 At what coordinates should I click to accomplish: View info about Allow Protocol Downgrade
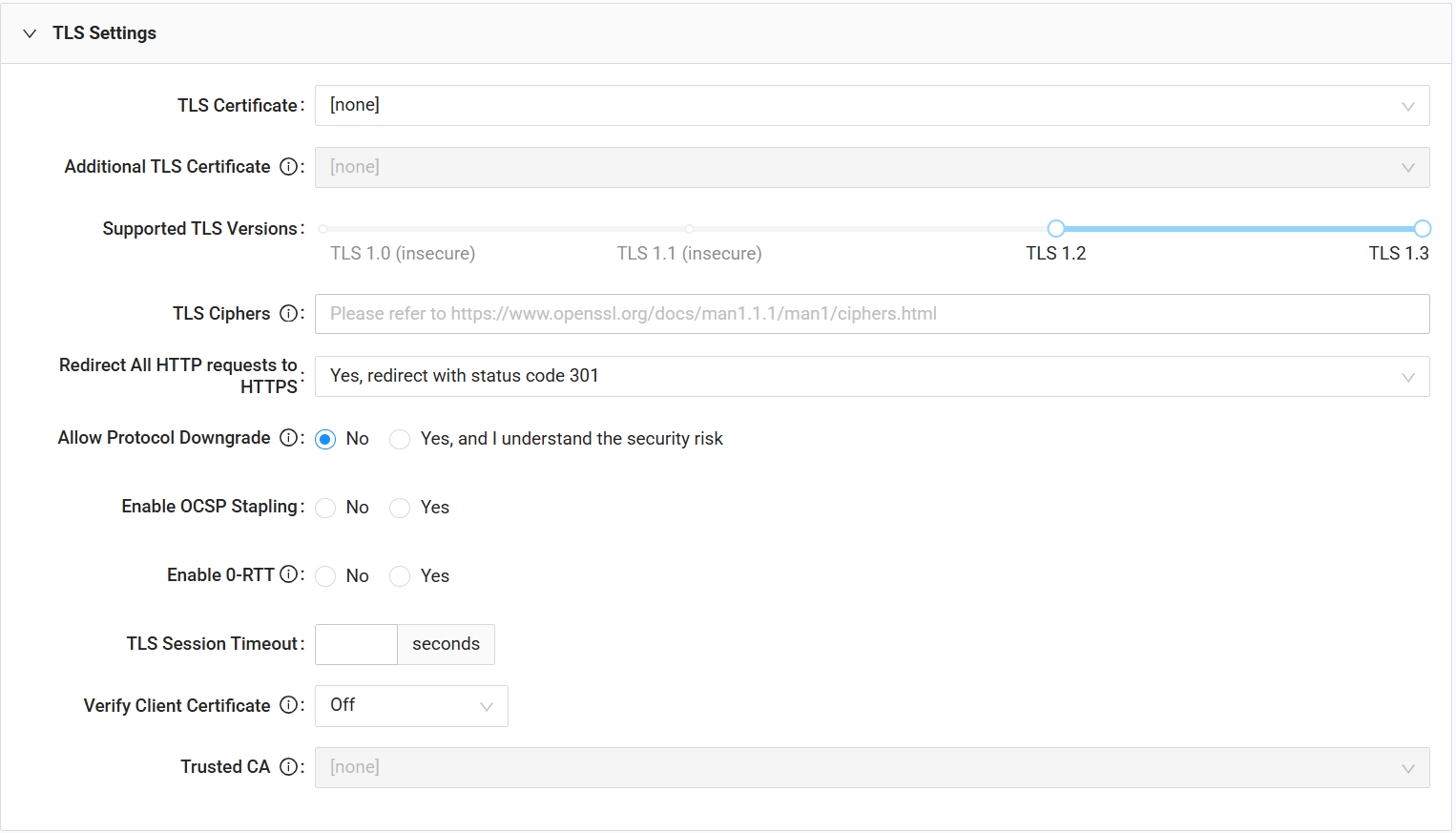pyautogui.click(x=289, y=438)
